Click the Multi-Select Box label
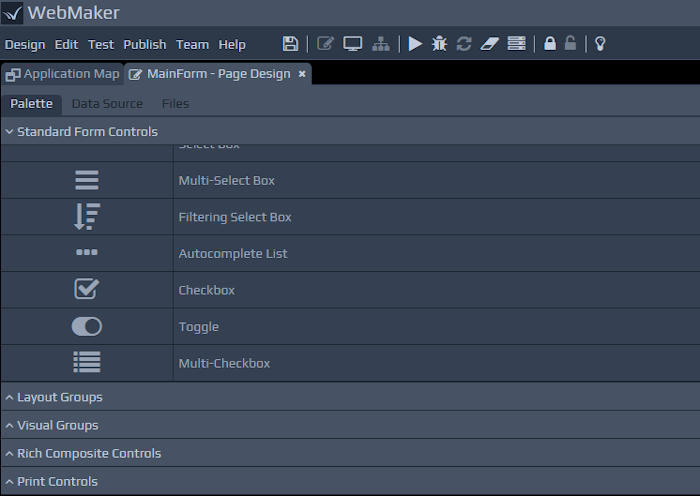 pos(226,180)
